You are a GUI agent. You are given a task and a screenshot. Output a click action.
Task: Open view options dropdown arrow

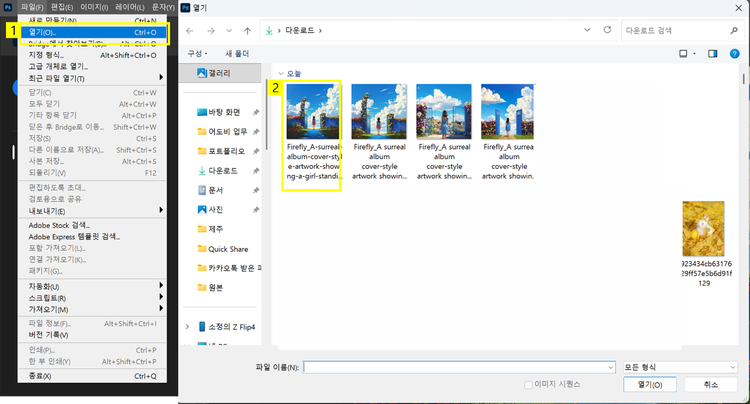tap(695, 54)
